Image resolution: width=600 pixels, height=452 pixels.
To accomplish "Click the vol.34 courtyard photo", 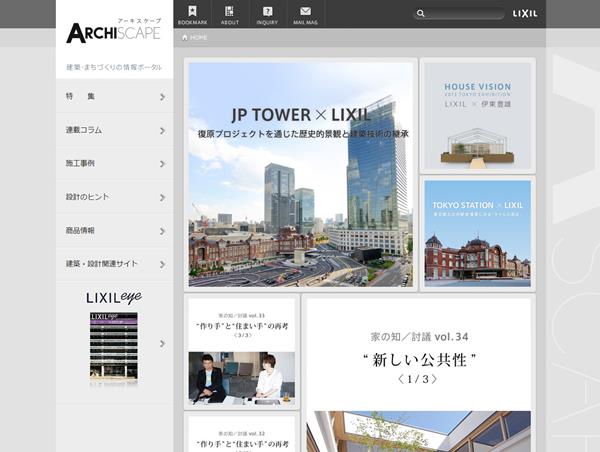I will pos(419,431).
